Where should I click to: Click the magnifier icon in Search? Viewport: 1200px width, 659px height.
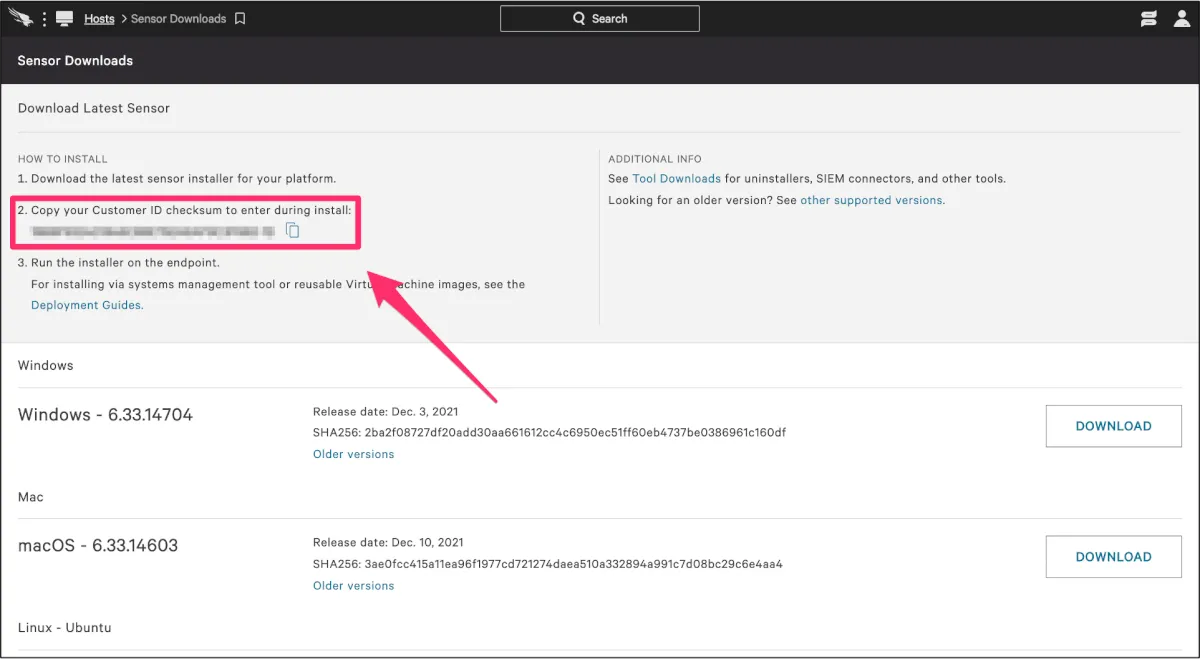(579, 19)
